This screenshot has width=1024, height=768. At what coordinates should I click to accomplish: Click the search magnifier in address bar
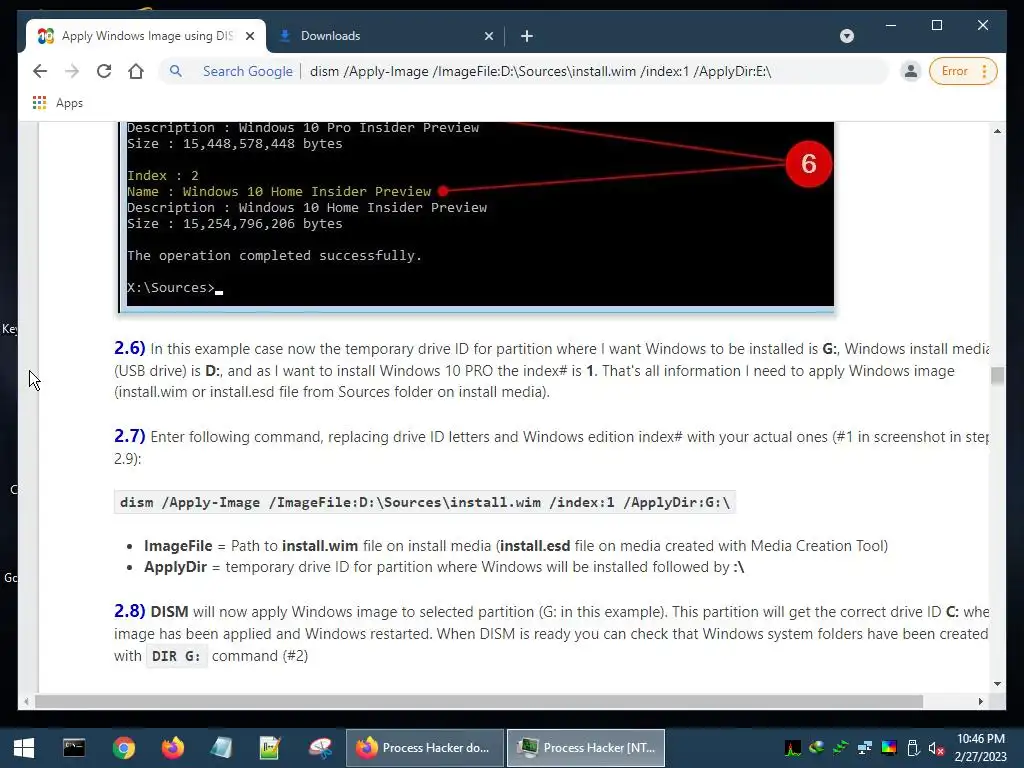tap(176, 71)
